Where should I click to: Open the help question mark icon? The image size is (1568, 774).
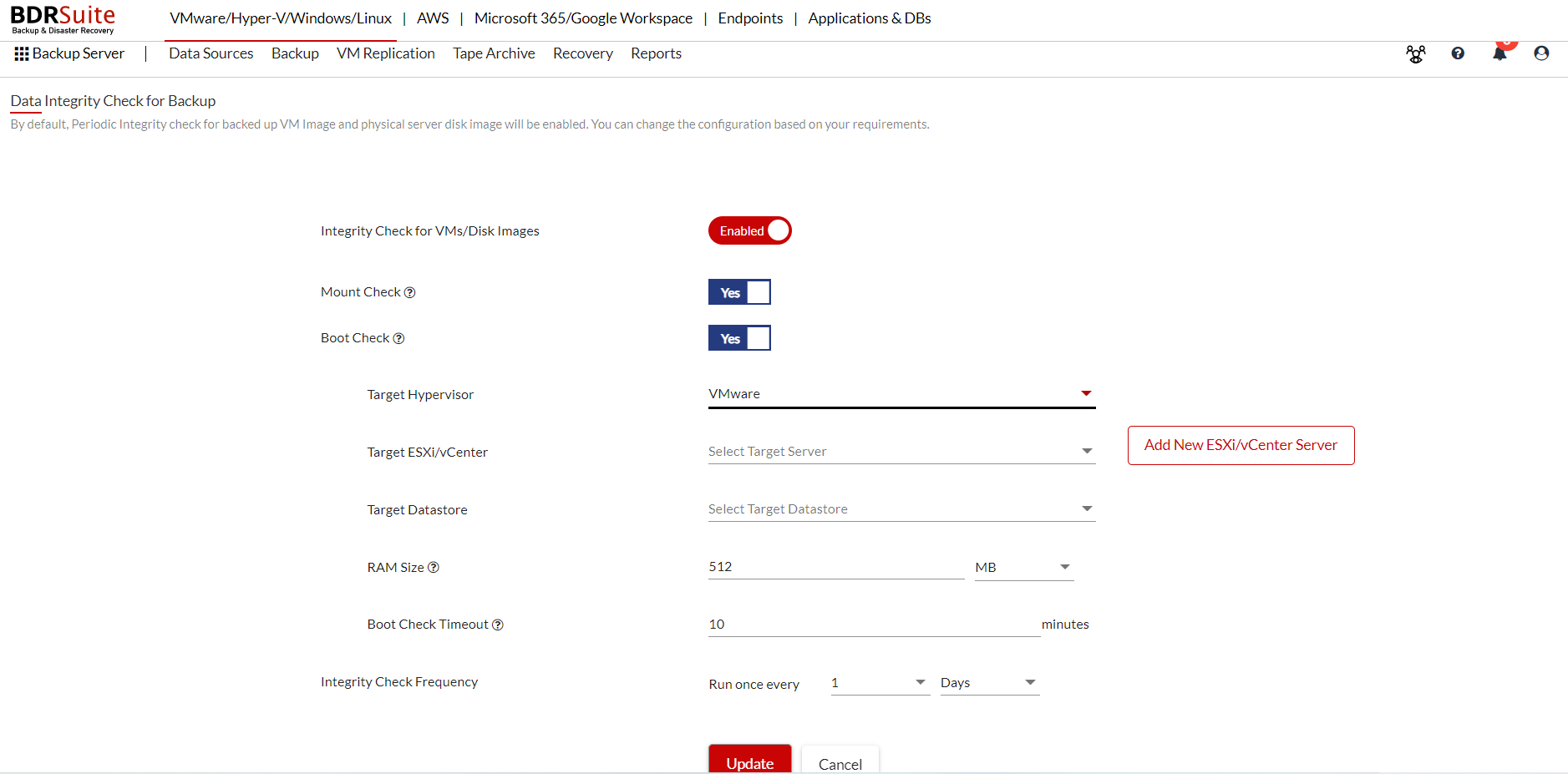1458,53
